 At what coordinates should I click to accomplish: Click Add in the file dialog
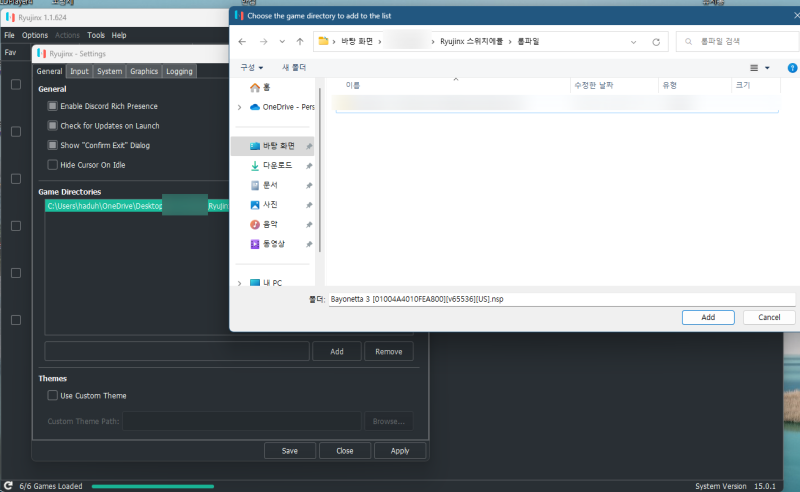pyautogui.click(x=708, y=317)
